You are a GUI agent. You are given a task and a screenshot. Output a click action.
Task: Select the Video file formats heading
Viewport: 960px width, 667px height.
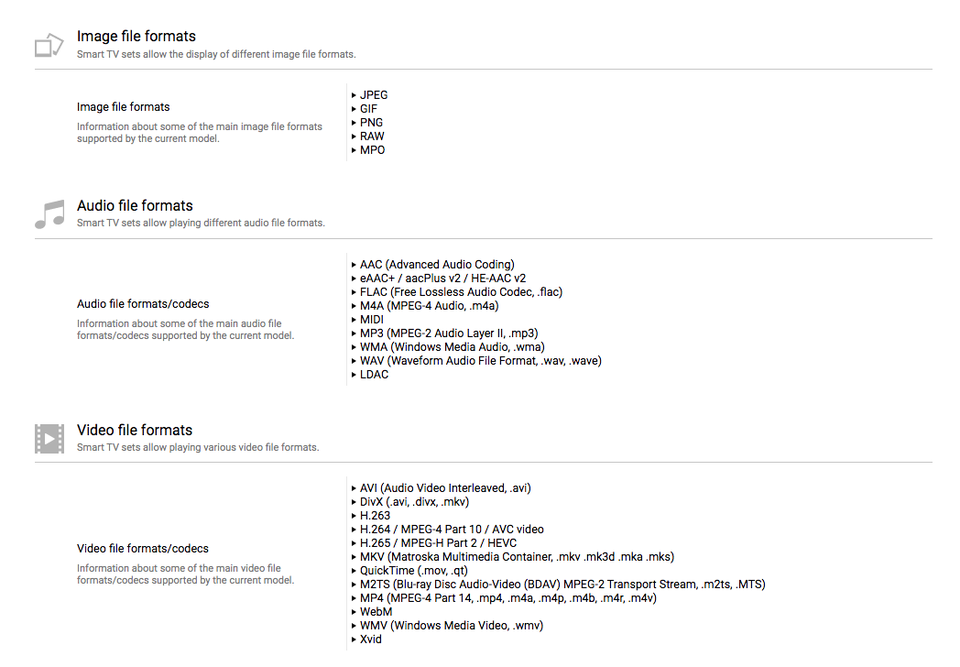point(134,430)
